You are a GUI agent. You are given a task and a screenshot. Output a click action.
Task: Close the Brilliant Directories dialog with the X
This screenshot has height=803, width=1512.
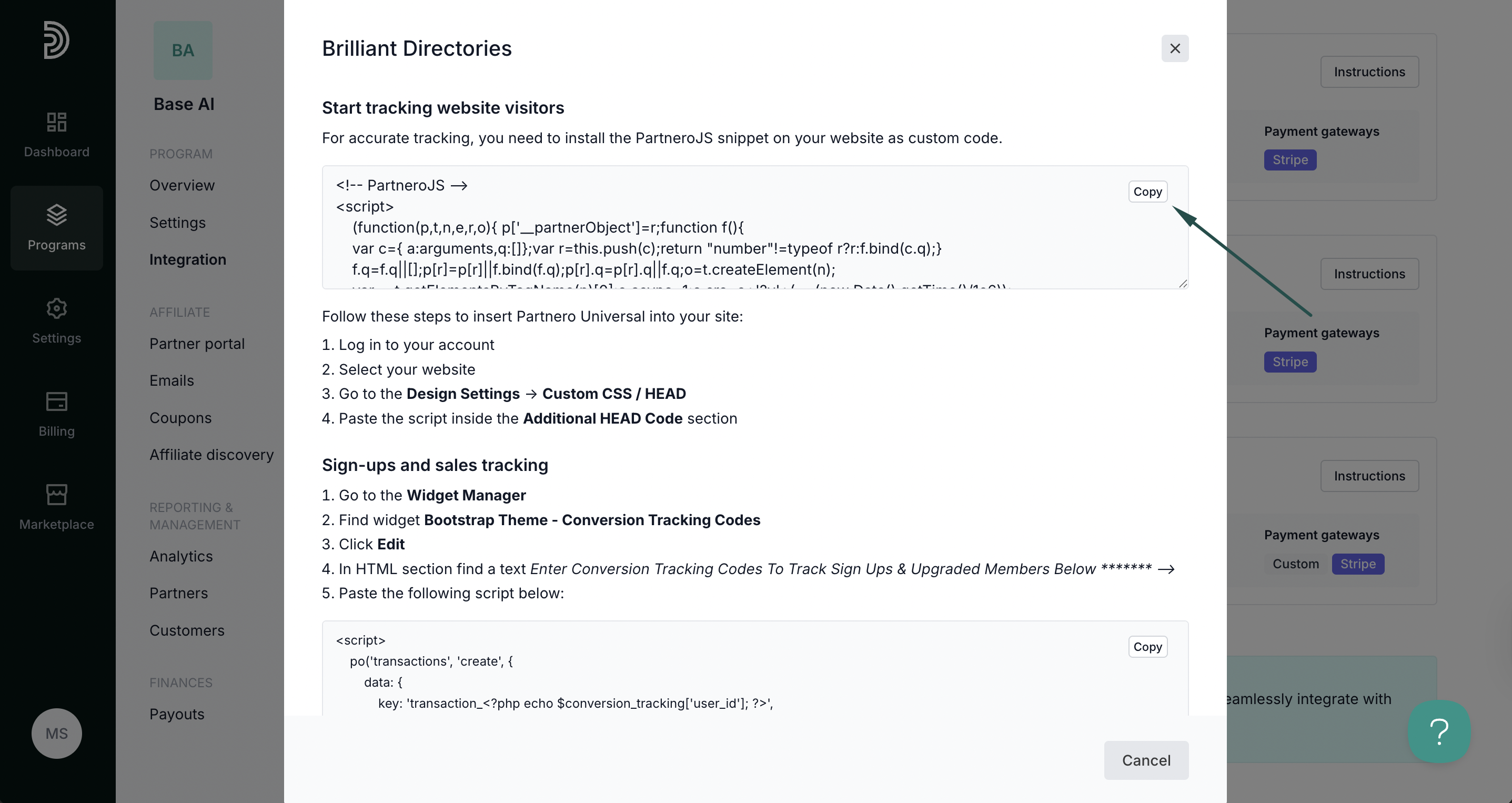click(x=1174, y=48)
